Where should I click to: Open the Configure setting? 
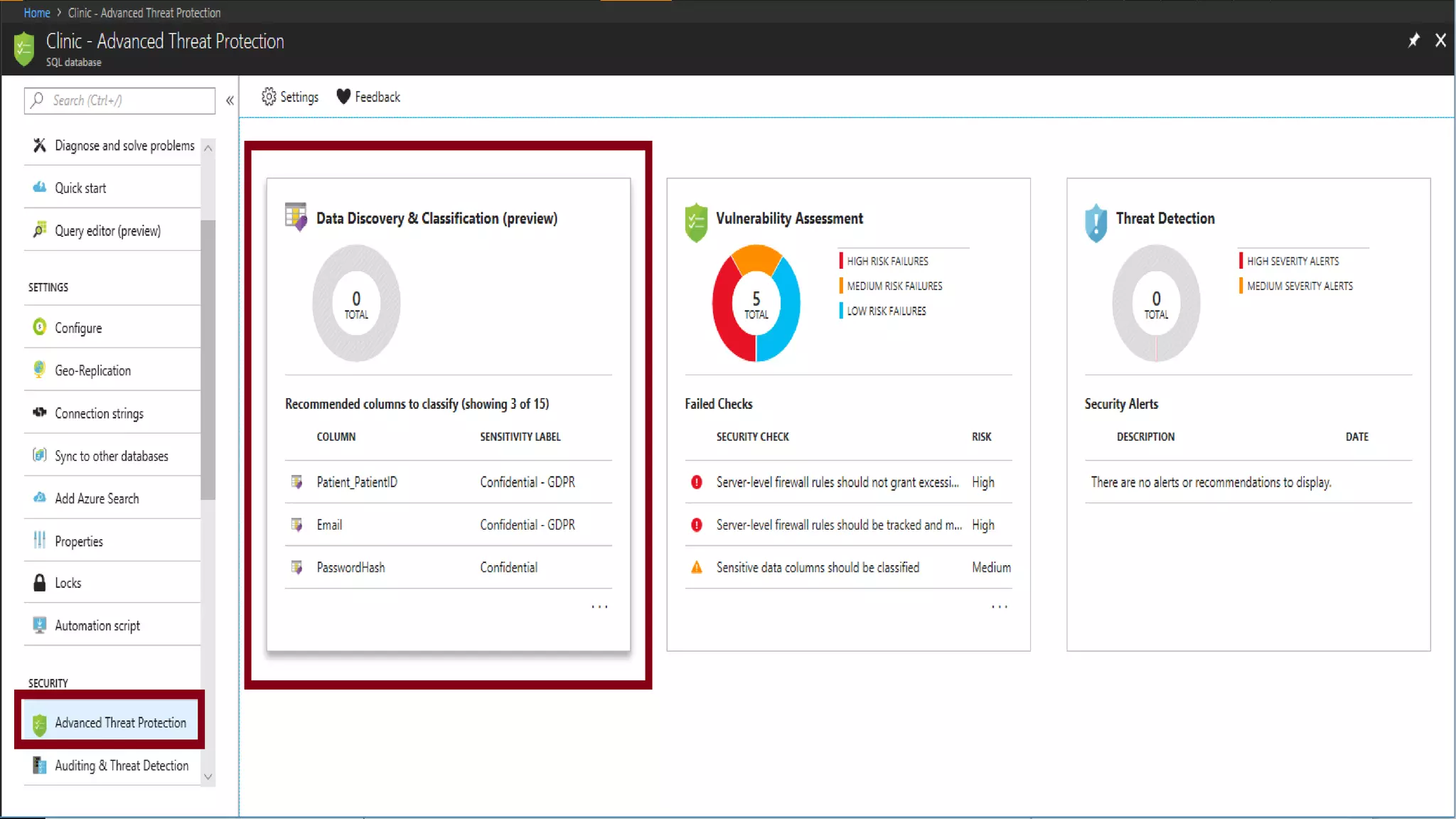point(112,328)
